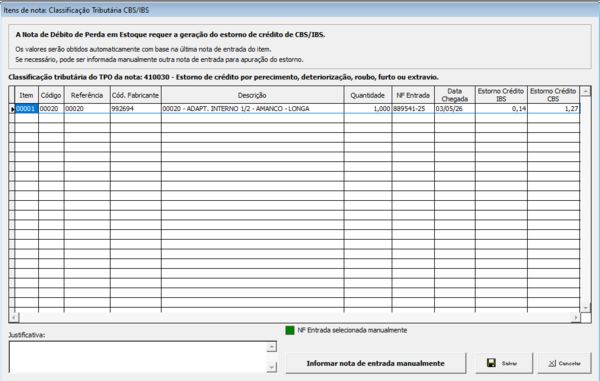Click the Item column header
The width and height of the screenshot is (600, 381).
pyautogui.click(x=26, y=95)
